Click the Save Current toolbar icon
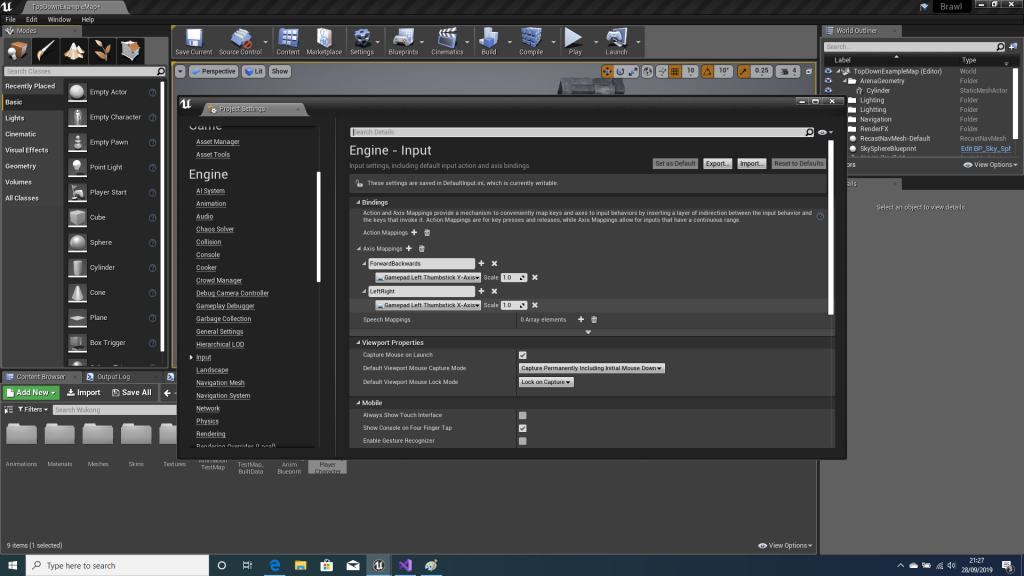Viewport: 1024px width, 576px height. 193,41
